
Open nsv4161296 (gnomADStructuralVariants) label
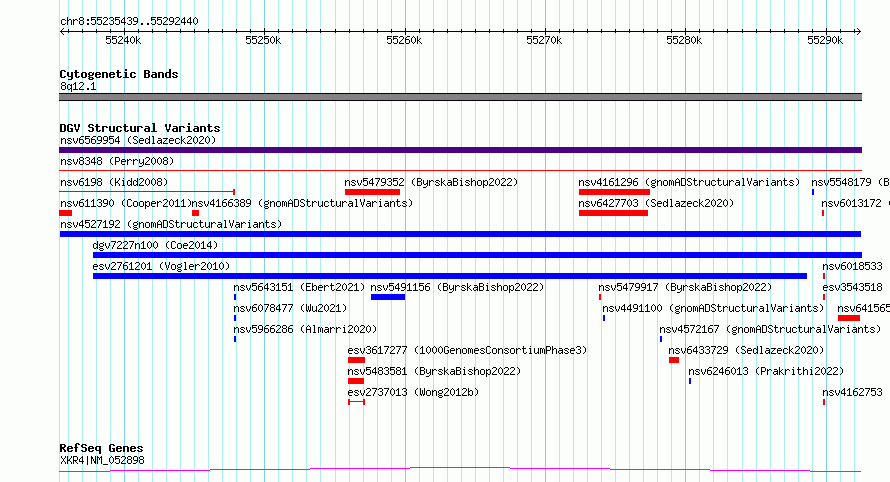click(x=689, y=182)
